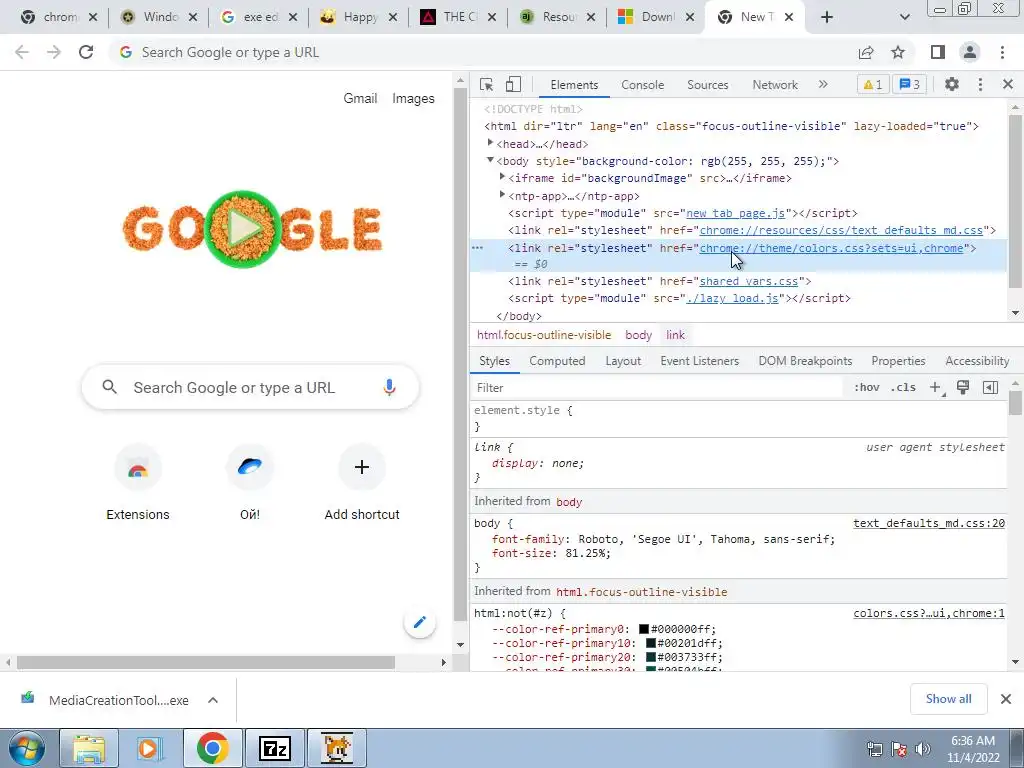The image size is (1024, 768).
Task: Open the DevTools three-dot customize menu
Action: [980, 84]
